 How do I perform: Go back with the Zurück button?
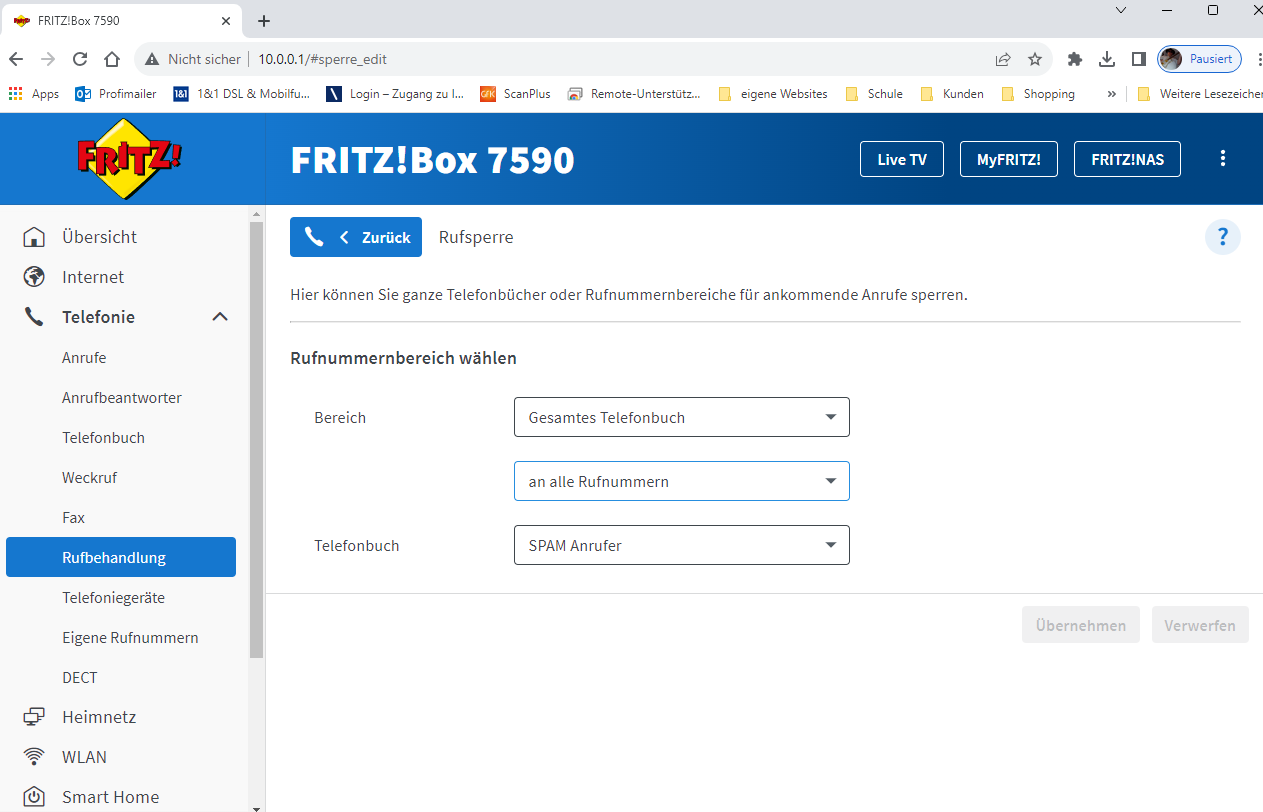(x=356, y=237)
